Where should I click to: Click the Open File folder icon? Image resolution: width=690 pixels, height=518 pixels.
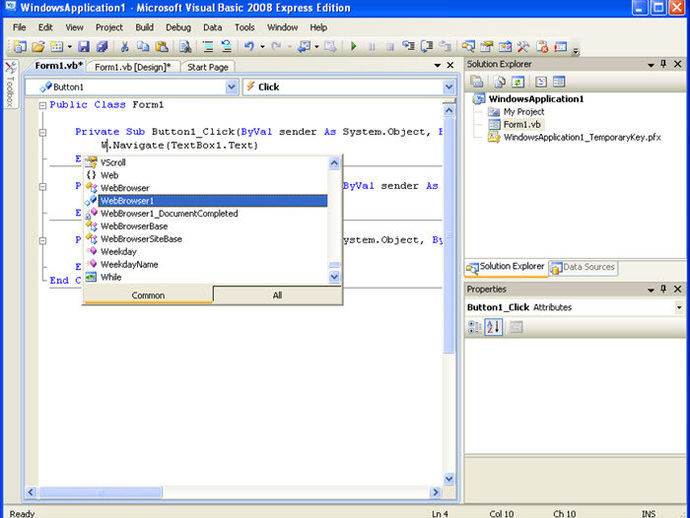39,46
